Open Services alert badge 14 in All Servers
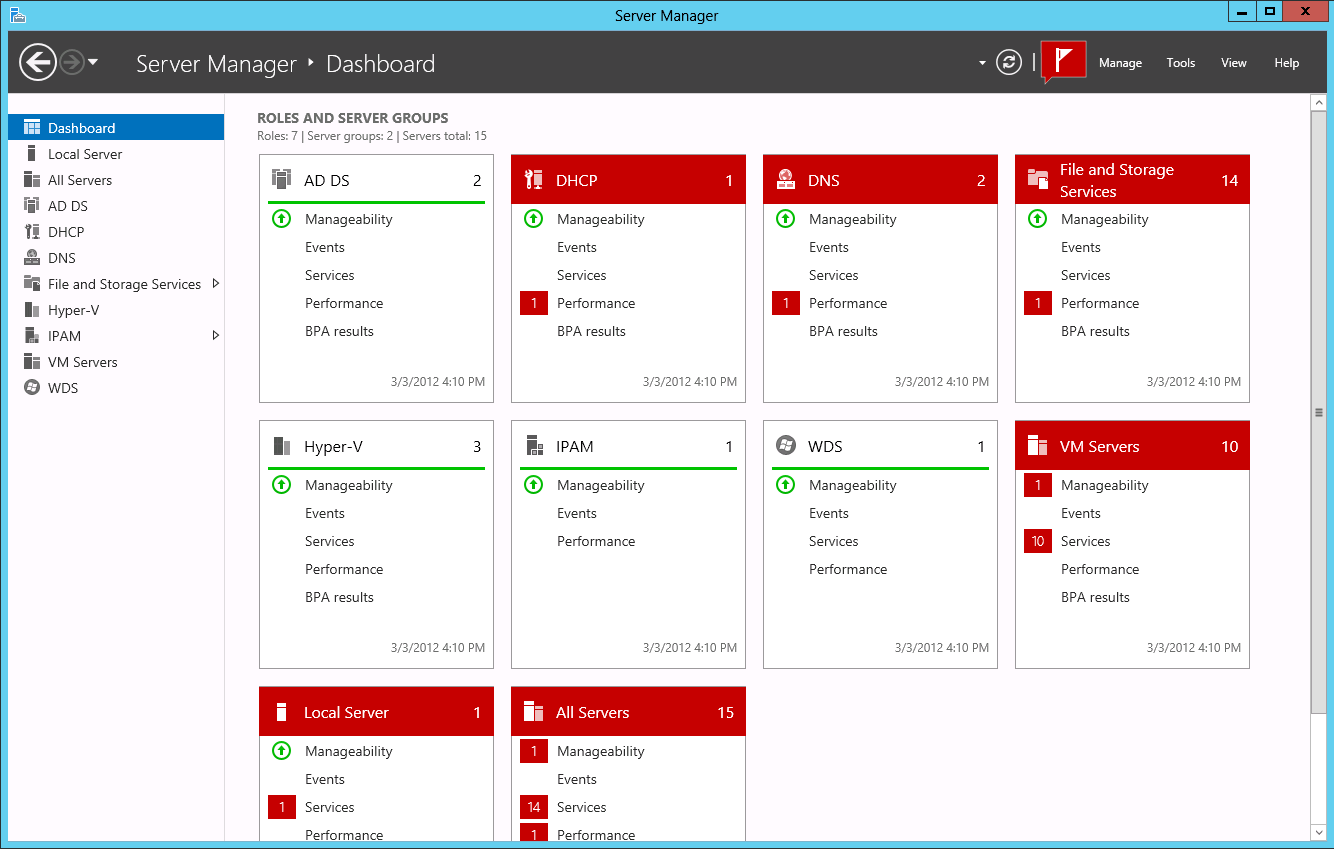This screenshot has height=849, width=1334. (534, 807)
